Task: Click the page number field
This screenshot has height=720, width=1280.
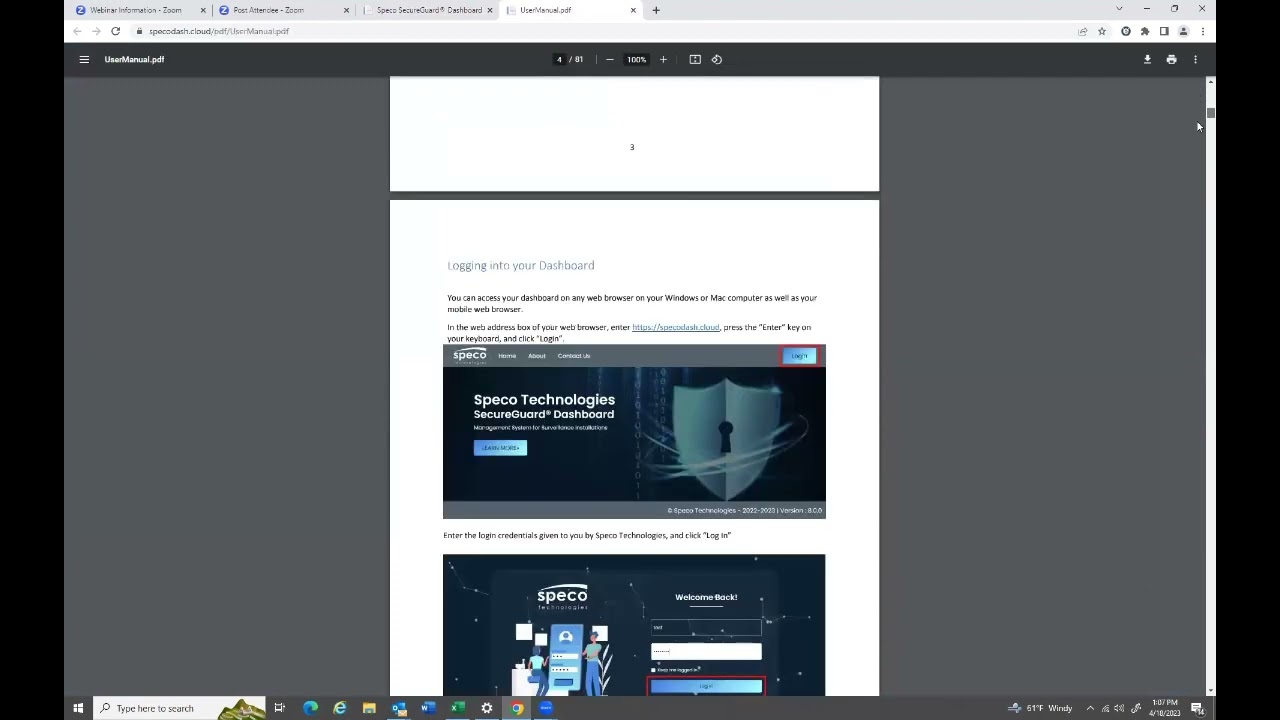Action: coord(559,59)
